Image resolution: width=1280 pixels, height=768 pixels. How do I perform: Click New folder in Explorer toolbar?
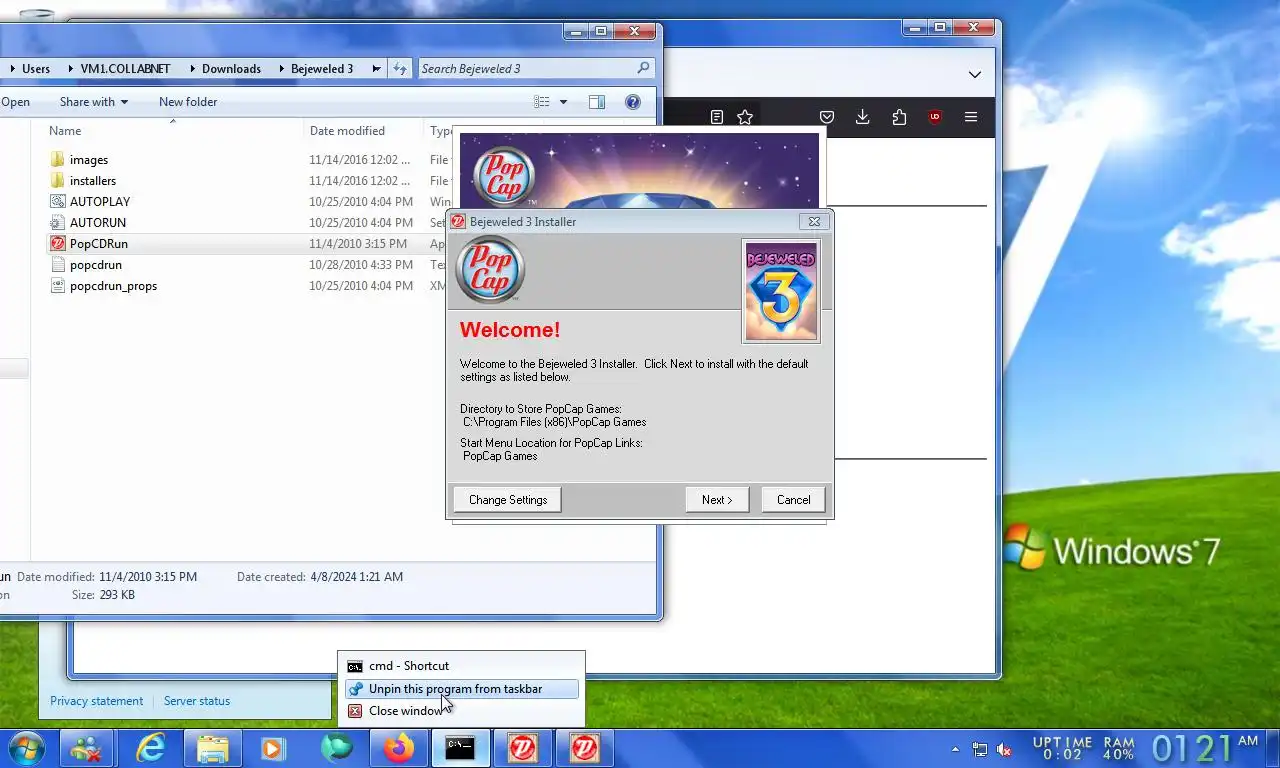pos(188,102)
